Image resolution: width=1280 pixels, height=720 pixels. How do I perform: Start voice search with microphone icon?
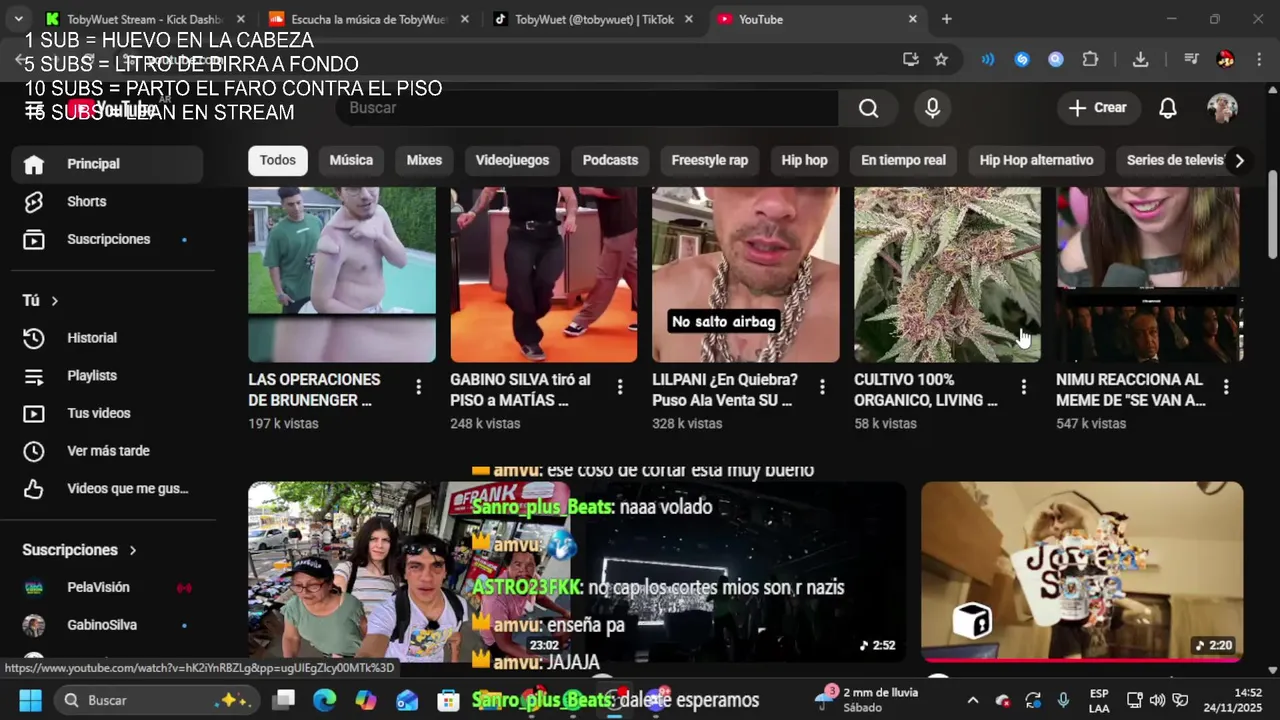click(932, 108)
